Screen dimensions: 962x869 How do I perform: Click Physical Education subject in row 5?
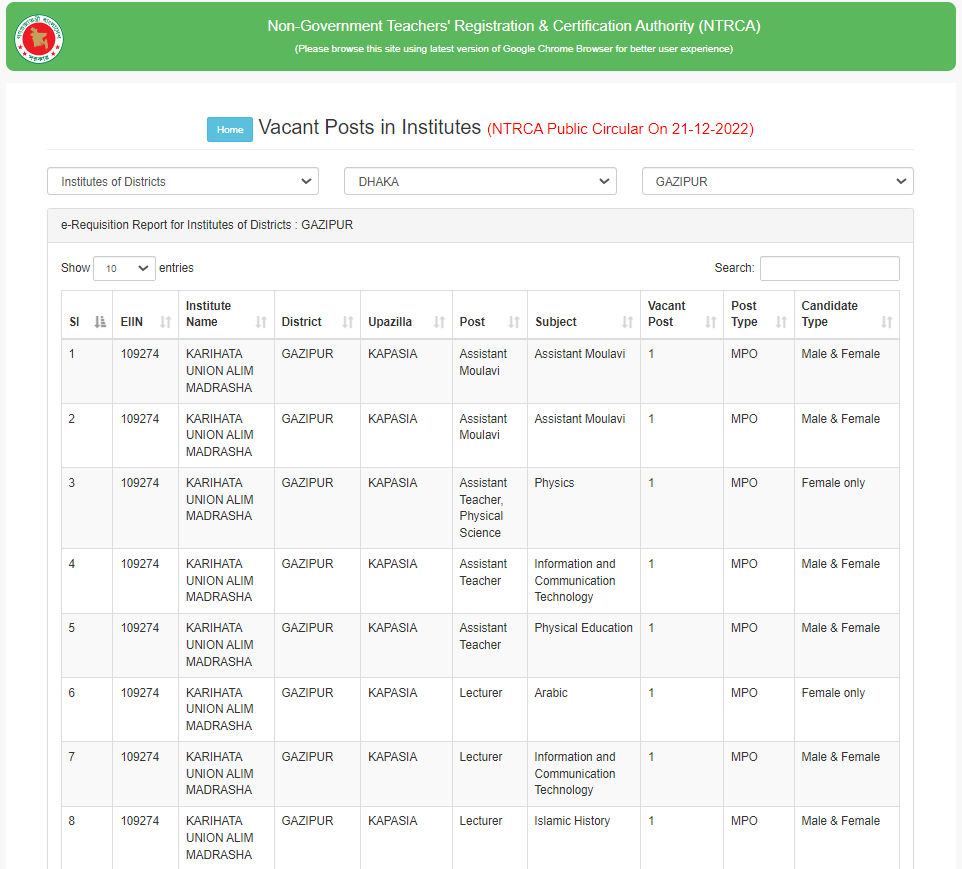pyautogui.click(x=583, y=628)
